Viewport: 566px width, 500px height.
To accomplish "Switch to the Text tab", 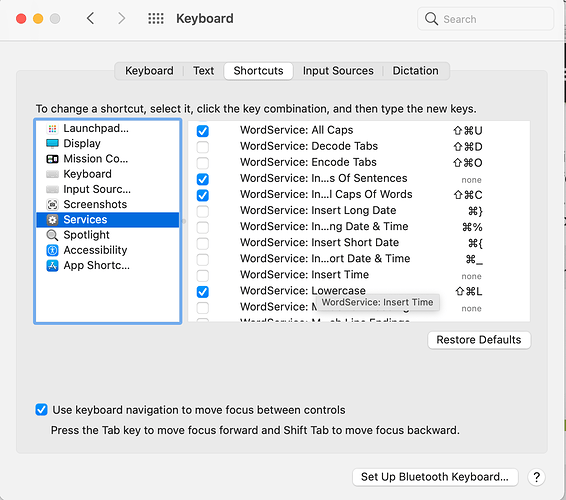I will click(204, 71).
